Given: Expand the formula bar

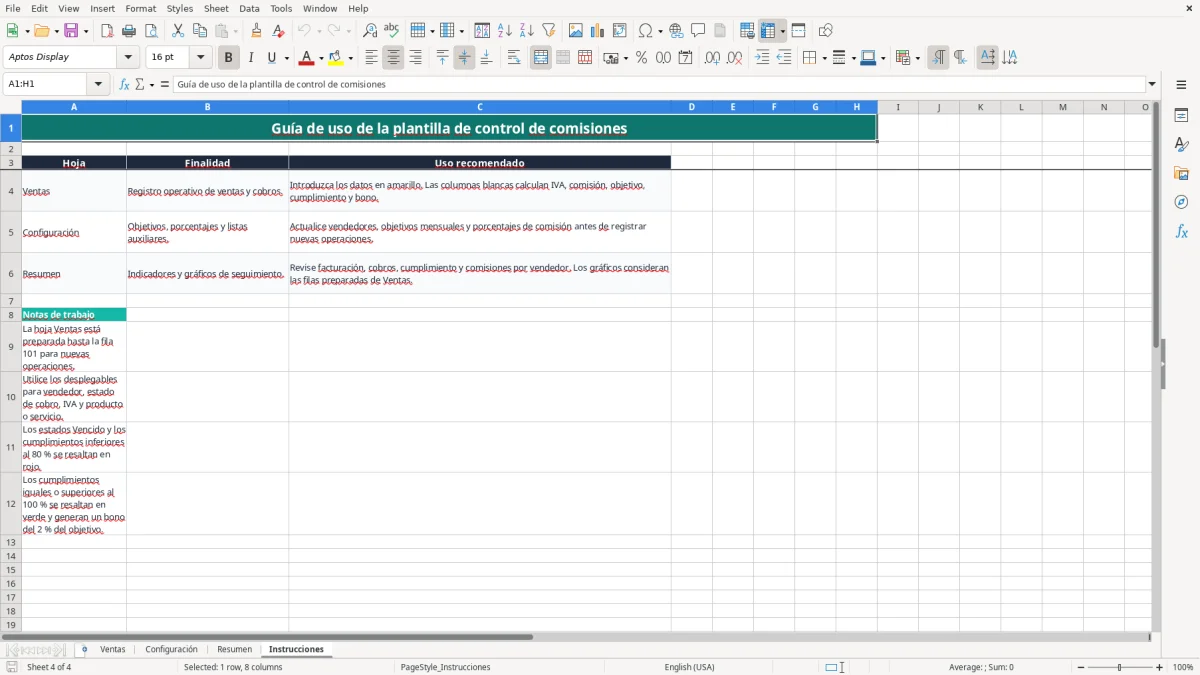Looking at the screenshot, I should (1152, 85).
